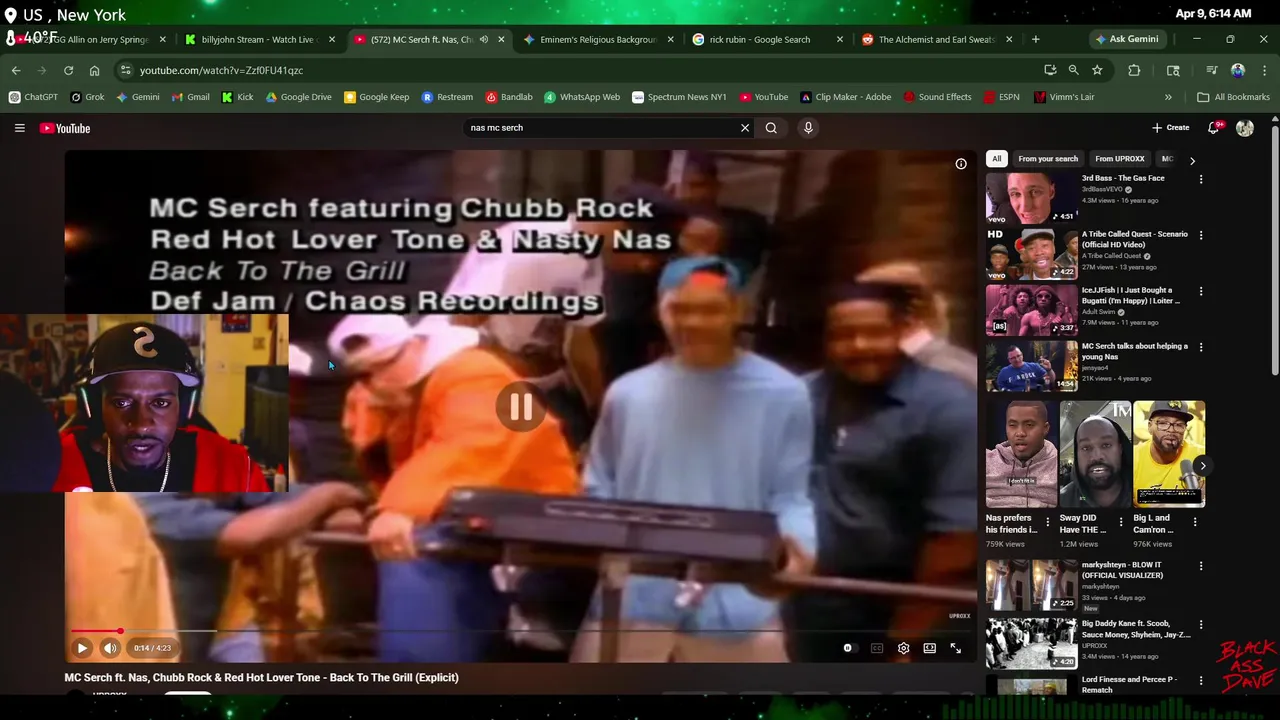Open the Clip Maker - Adobe bookmark
The width and height of the screenshot is (1280, 720).
[846, 97]
